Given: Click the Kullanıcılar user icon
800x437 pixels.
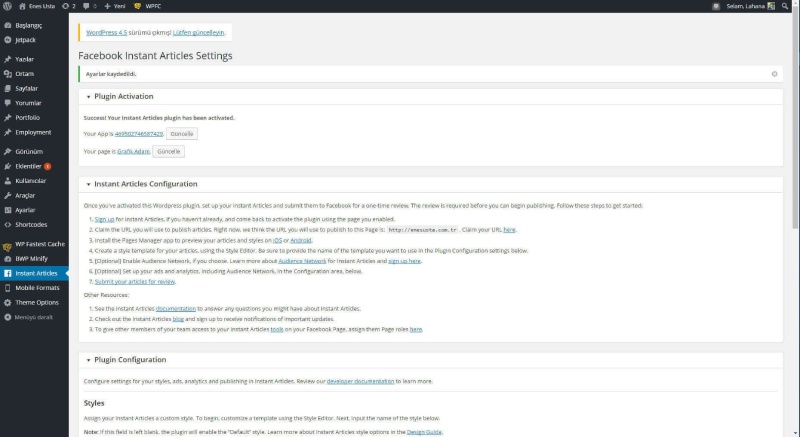Looking at the screenshot, I should click(x=8, y=181).
